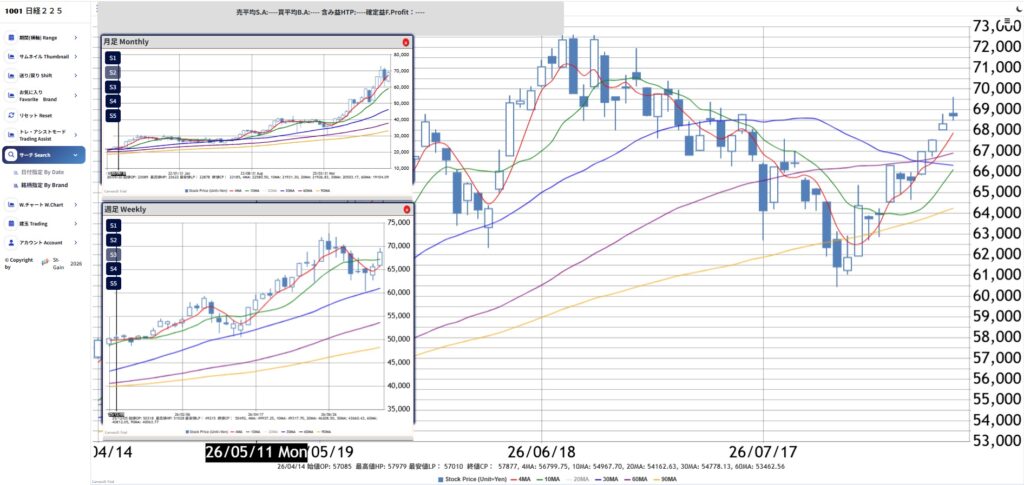Click the Account person icon
The image size is (1024, 485).
coord(11,242)
